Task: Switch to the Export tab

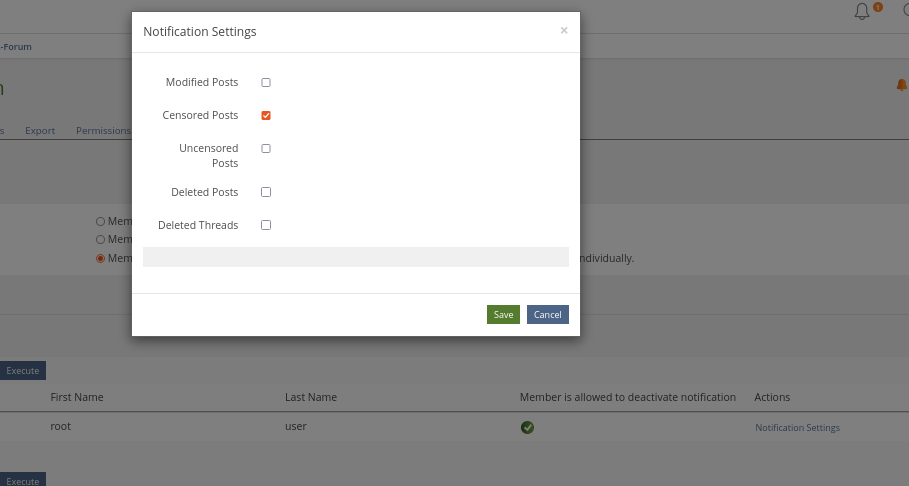Action: coord(40,130)
